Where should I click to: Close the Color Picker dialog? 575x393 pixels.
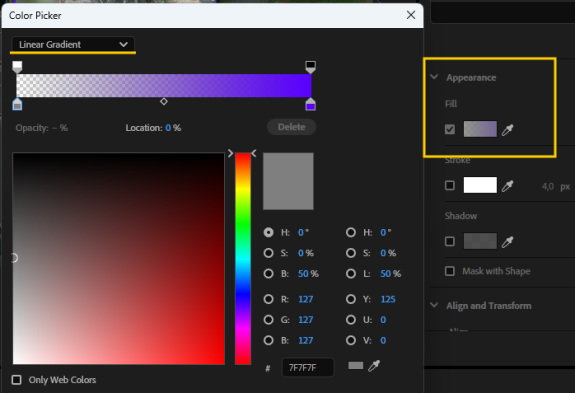click(x=411, y=15)
